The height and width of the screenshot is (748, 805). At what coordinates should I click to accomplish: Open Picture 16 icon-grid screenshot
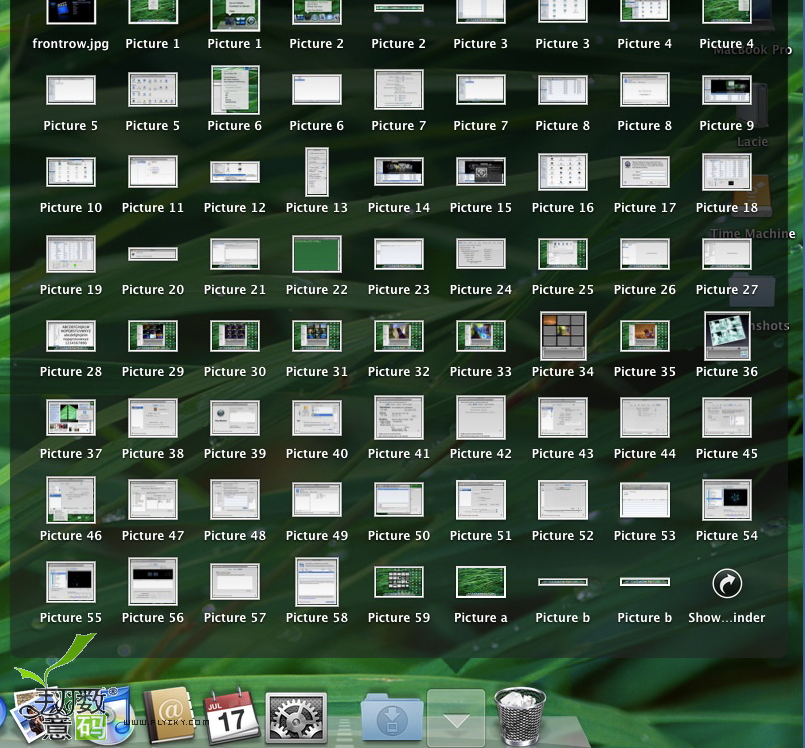pyautogui.click(x=563, y=171)
